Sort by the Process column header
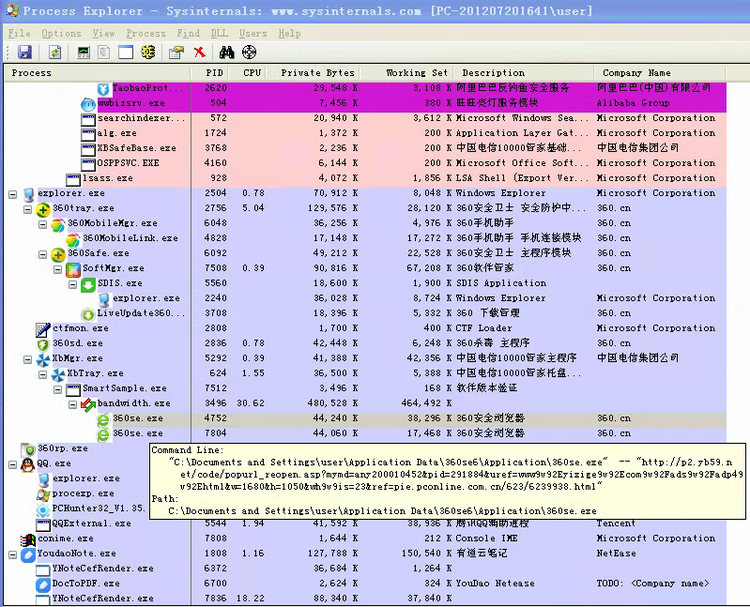The height and width of the screenshot is (607, 750). tap(98, 73)
